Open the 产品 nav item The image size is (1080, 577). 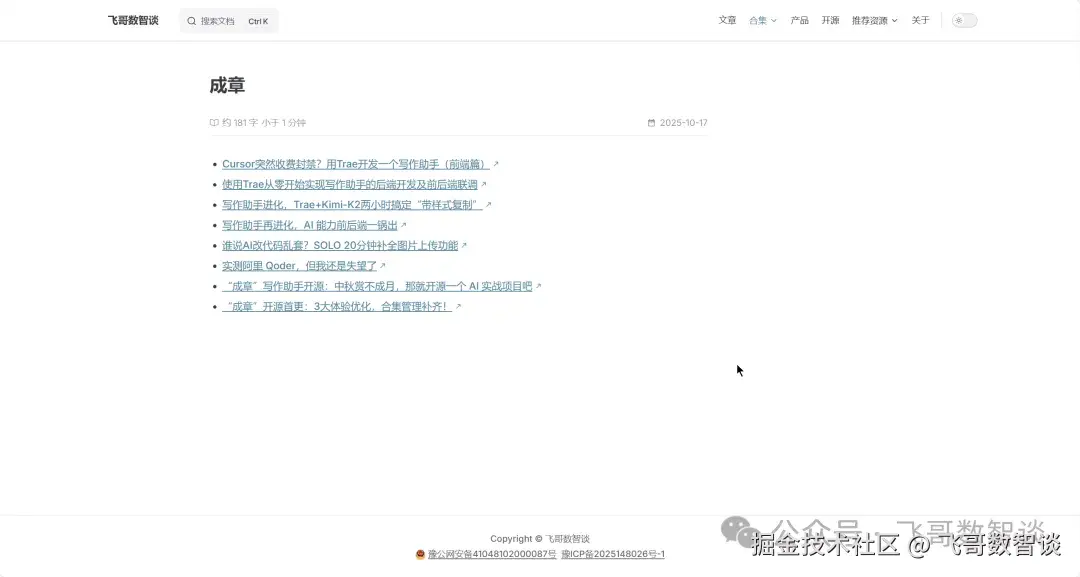tap(800, 21)
